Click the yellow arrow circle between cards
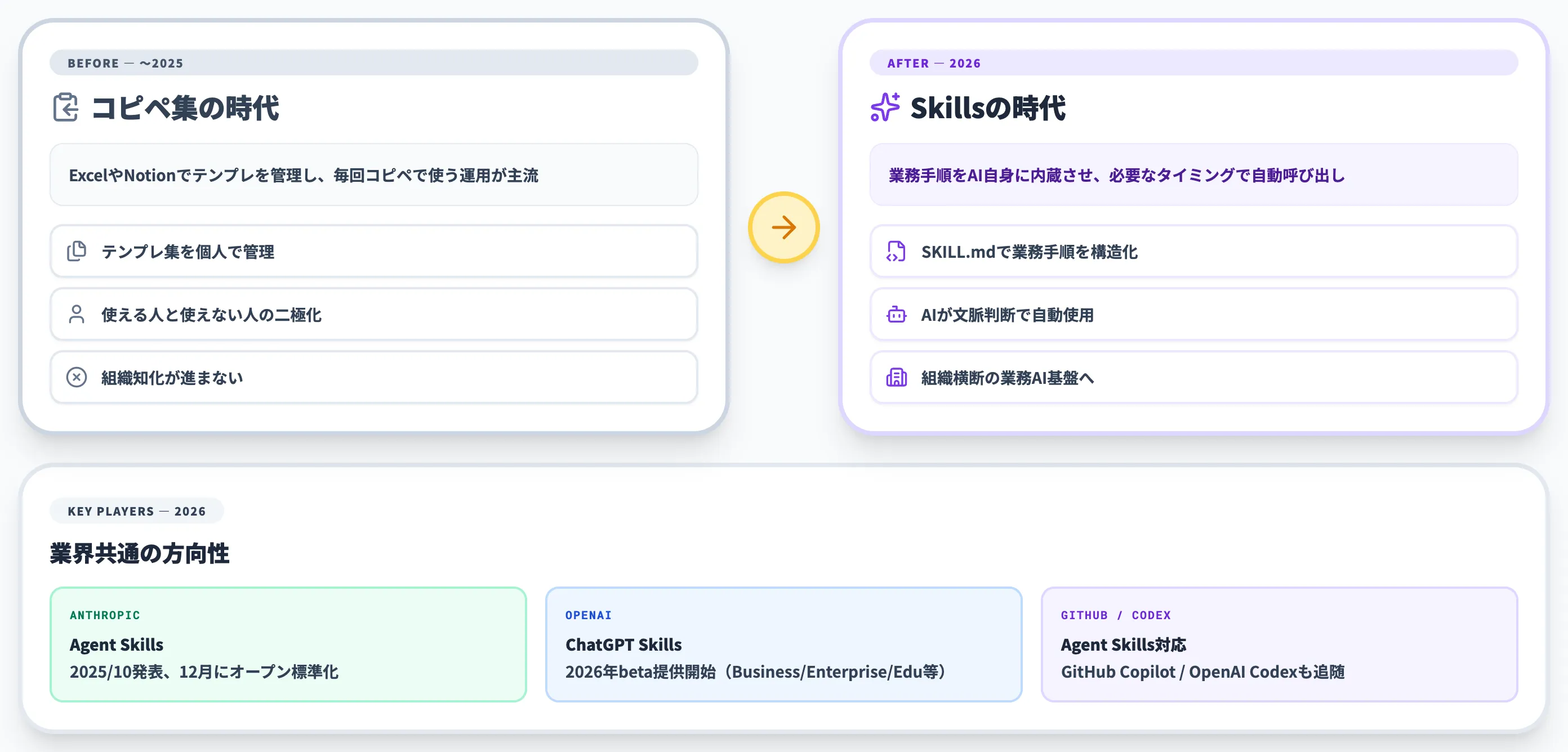1568x752 pixels. 783,227
